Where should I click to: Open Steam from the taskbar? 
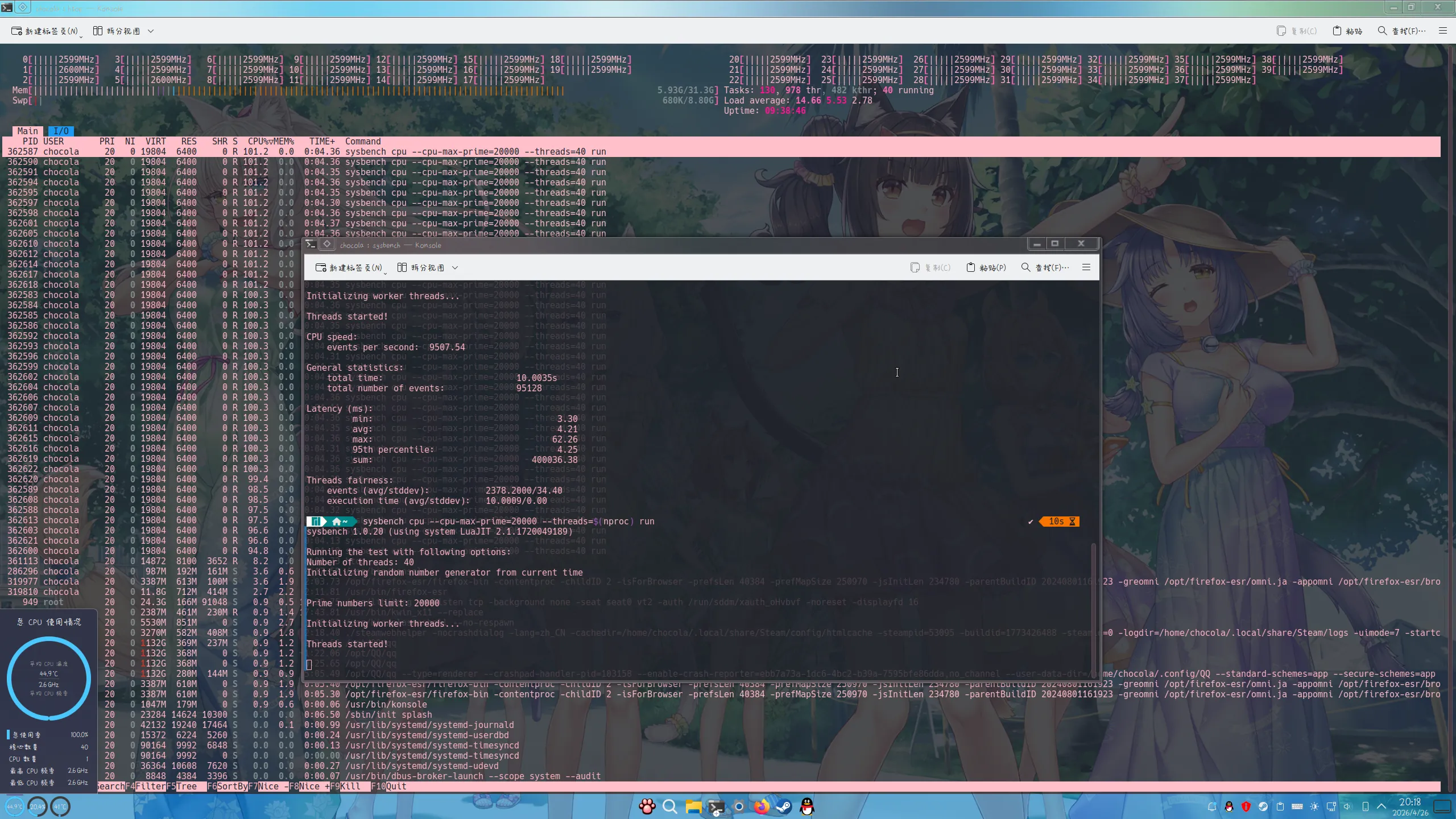(x=784, y=806)
